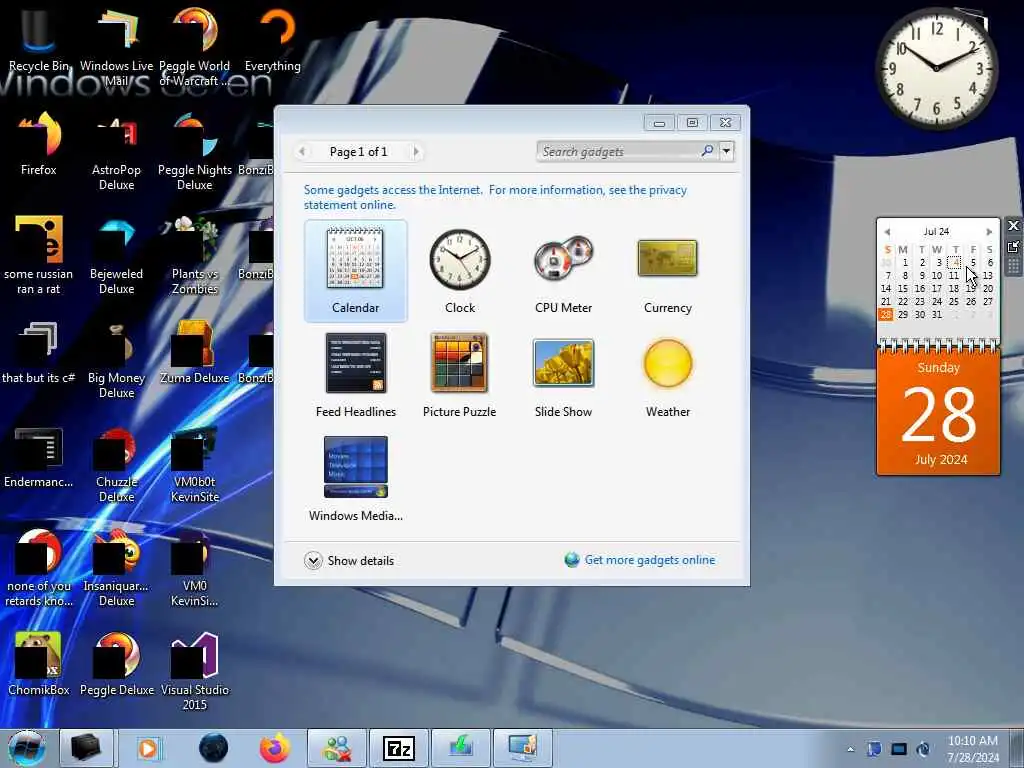Select Big Money Deluxe desktop icon

(x=116, y=359)
